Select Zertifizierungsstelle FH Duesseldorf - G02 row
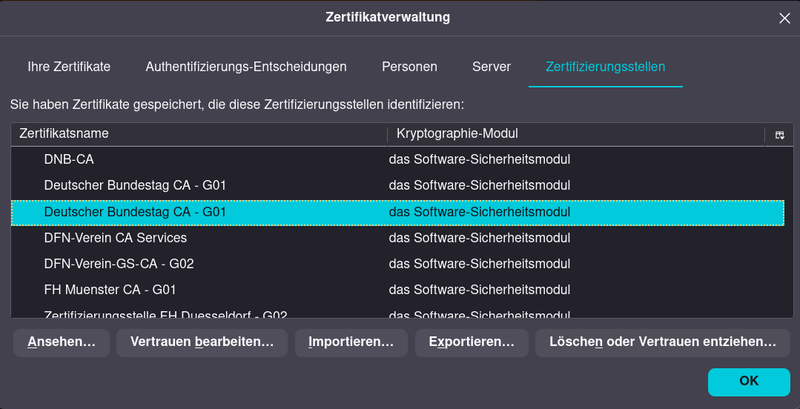Viewport: 800px width, 409px height. click(397, 312)
